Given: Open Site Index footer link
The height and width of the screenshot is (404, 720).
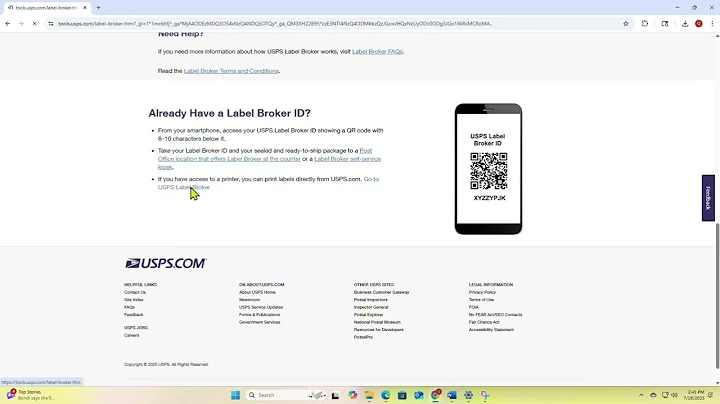Looking at the screenshot, I should tap(134, 299).
